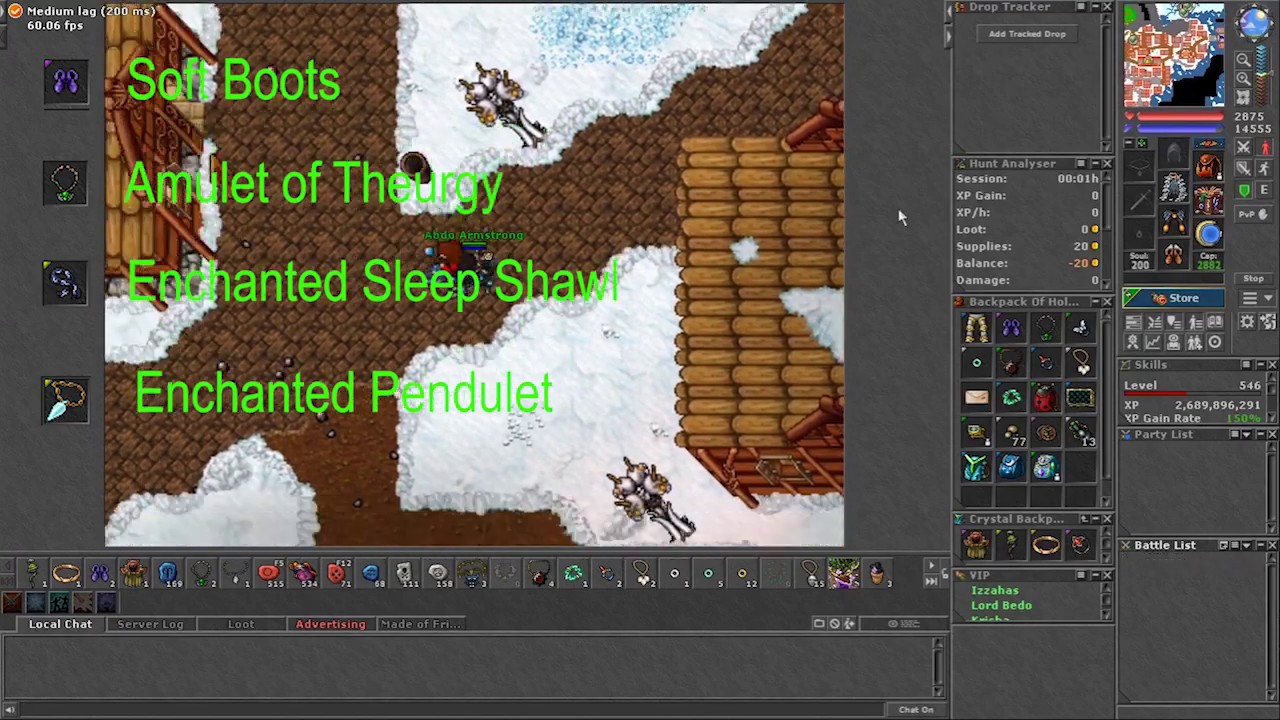Select golden legs in Backpack of Holding

pyautogui.click(x=977, y=327)
